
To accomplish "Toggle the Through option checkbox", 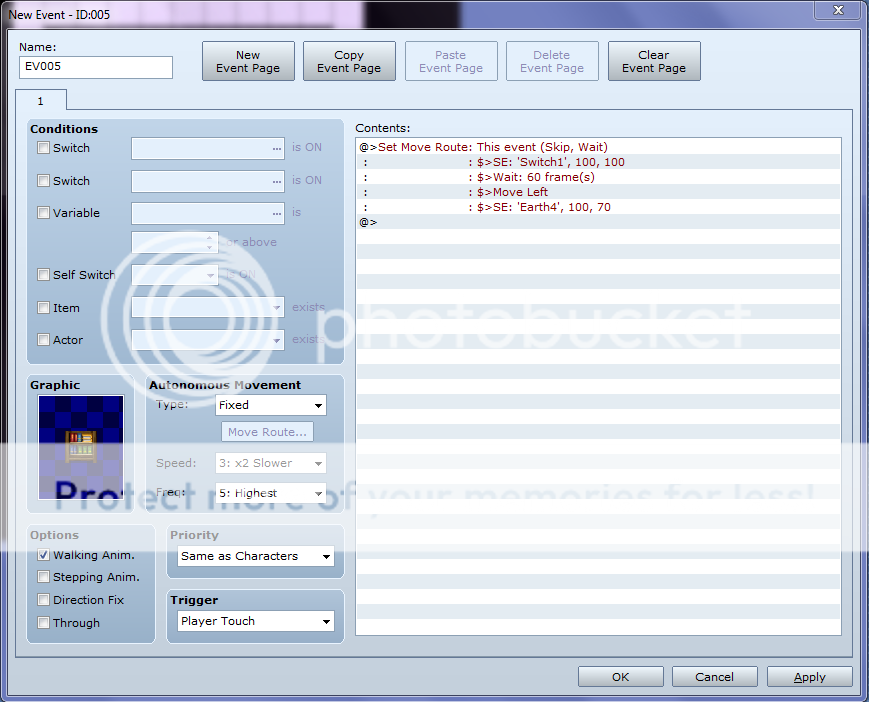I will (43, 623).
